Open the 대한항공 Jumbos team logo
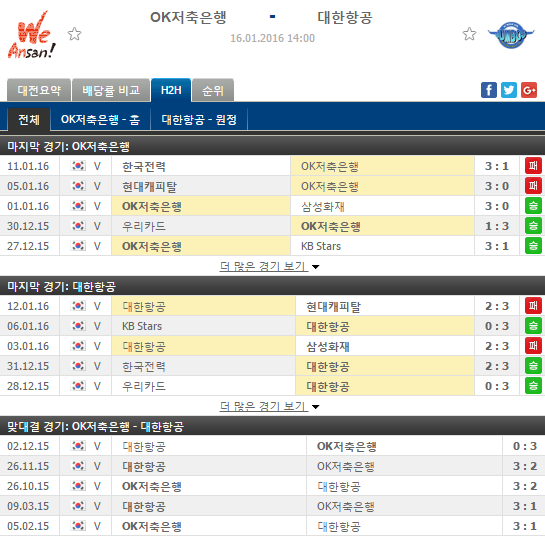 pos(511,35)
